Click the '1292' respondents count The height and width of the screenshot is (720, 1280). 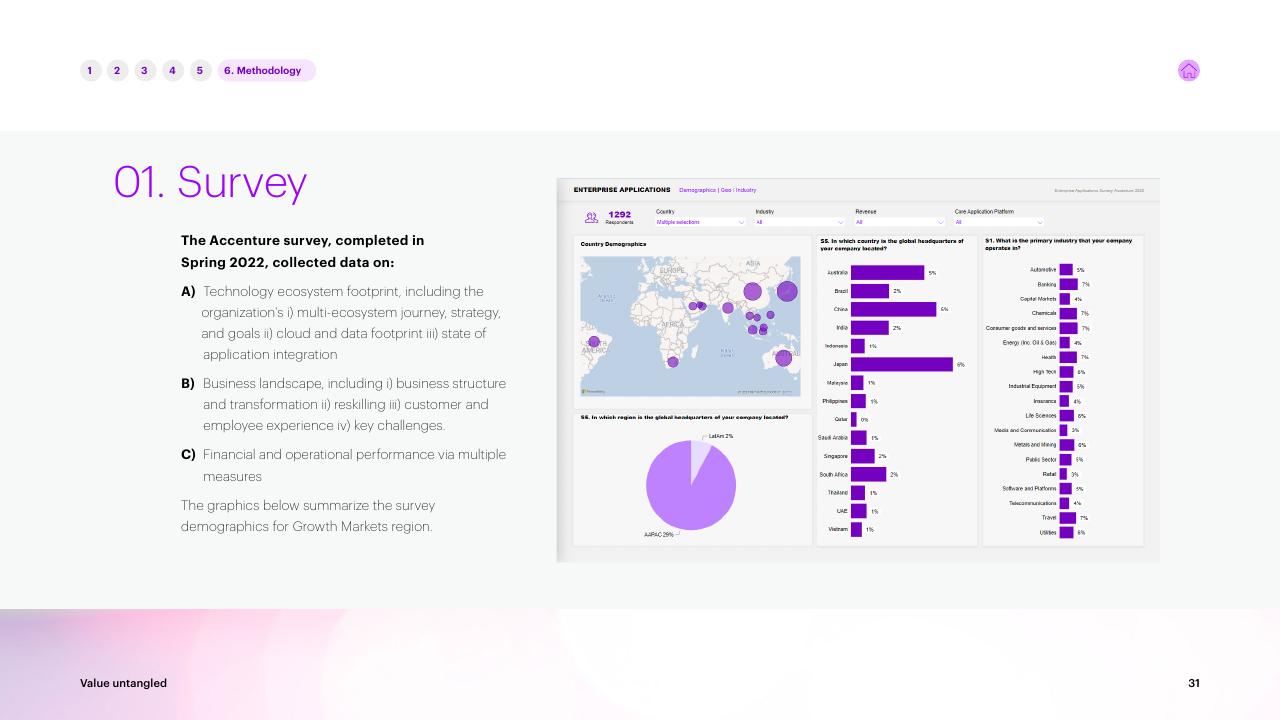619,214
